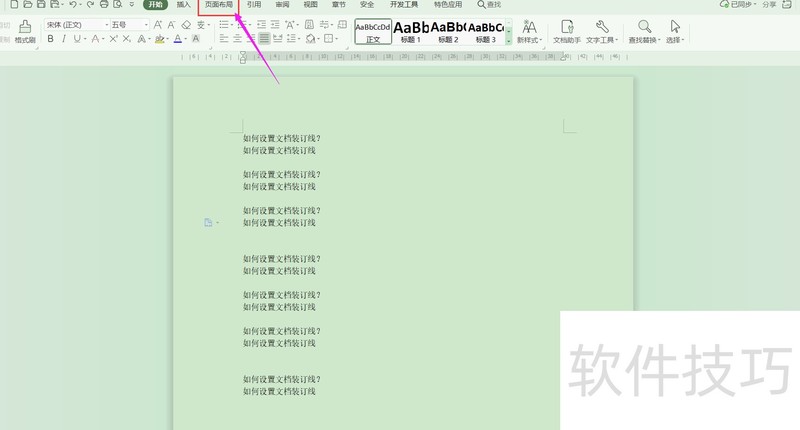Apply the 正文 (Body) style
This screenshot has width=800, height=430.
click(x=373, y=32)
